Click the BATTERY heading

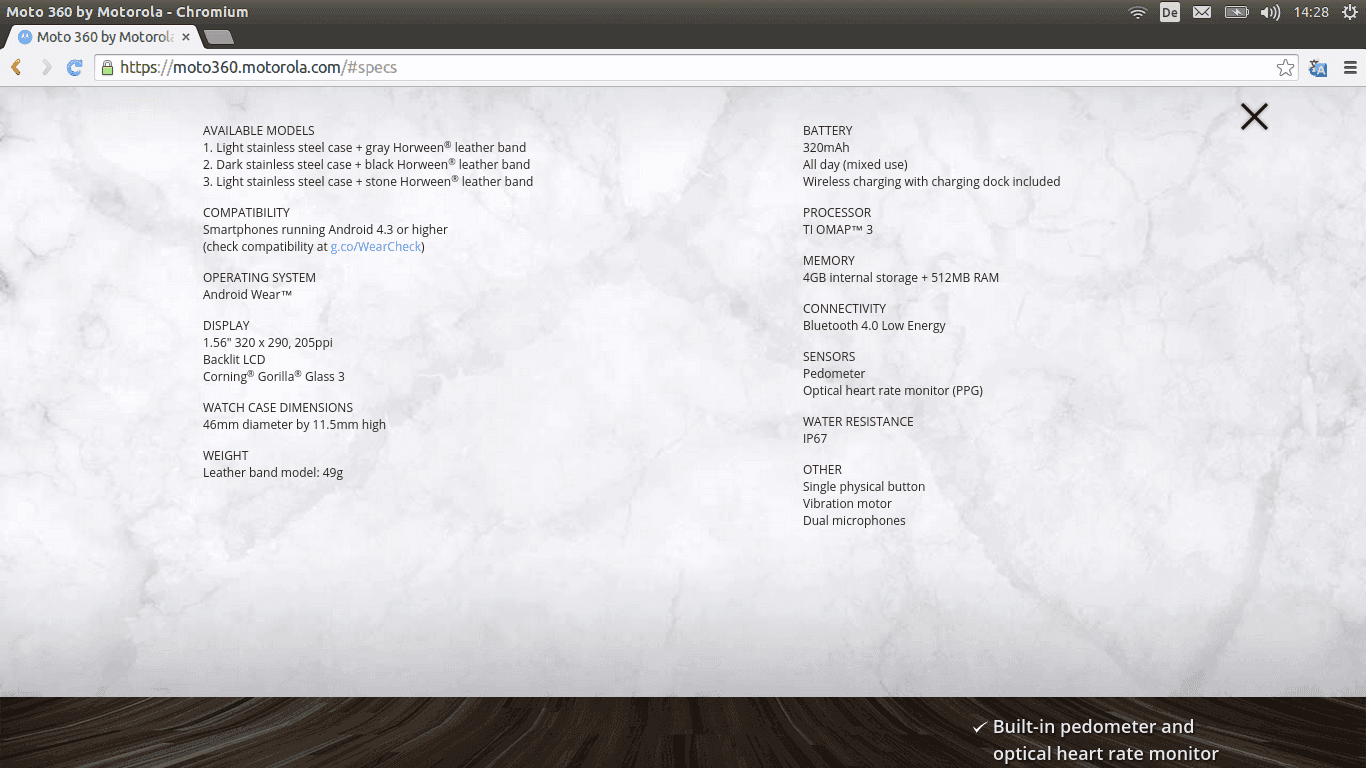(x=827, y=131)
